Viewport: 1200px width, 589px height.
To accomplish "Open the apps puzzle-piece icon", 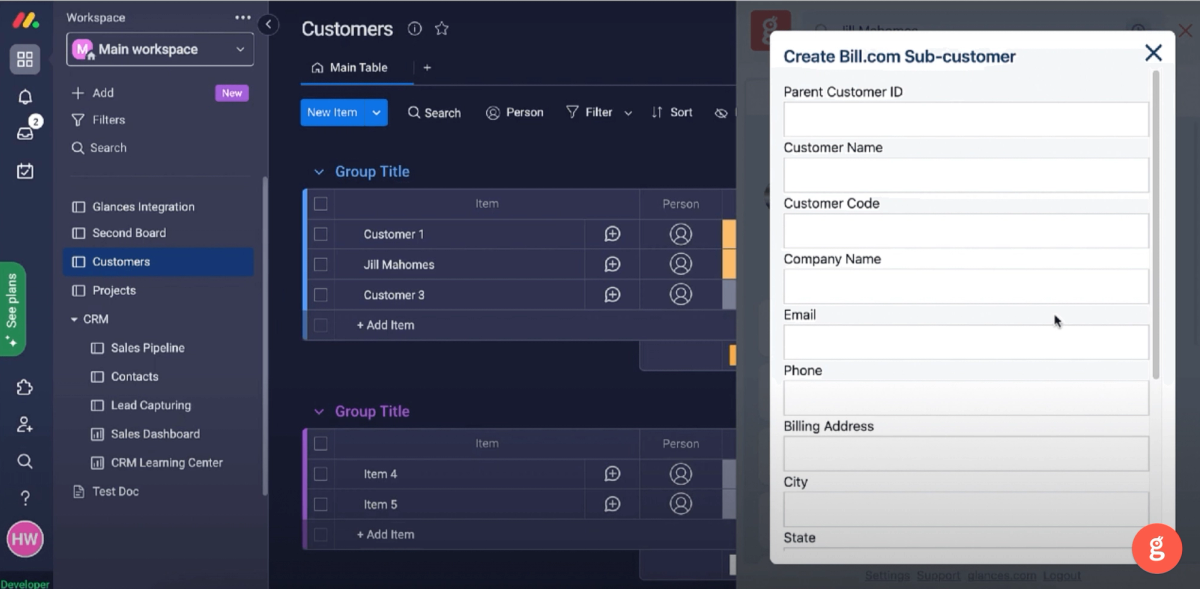I will click(25, 388).
